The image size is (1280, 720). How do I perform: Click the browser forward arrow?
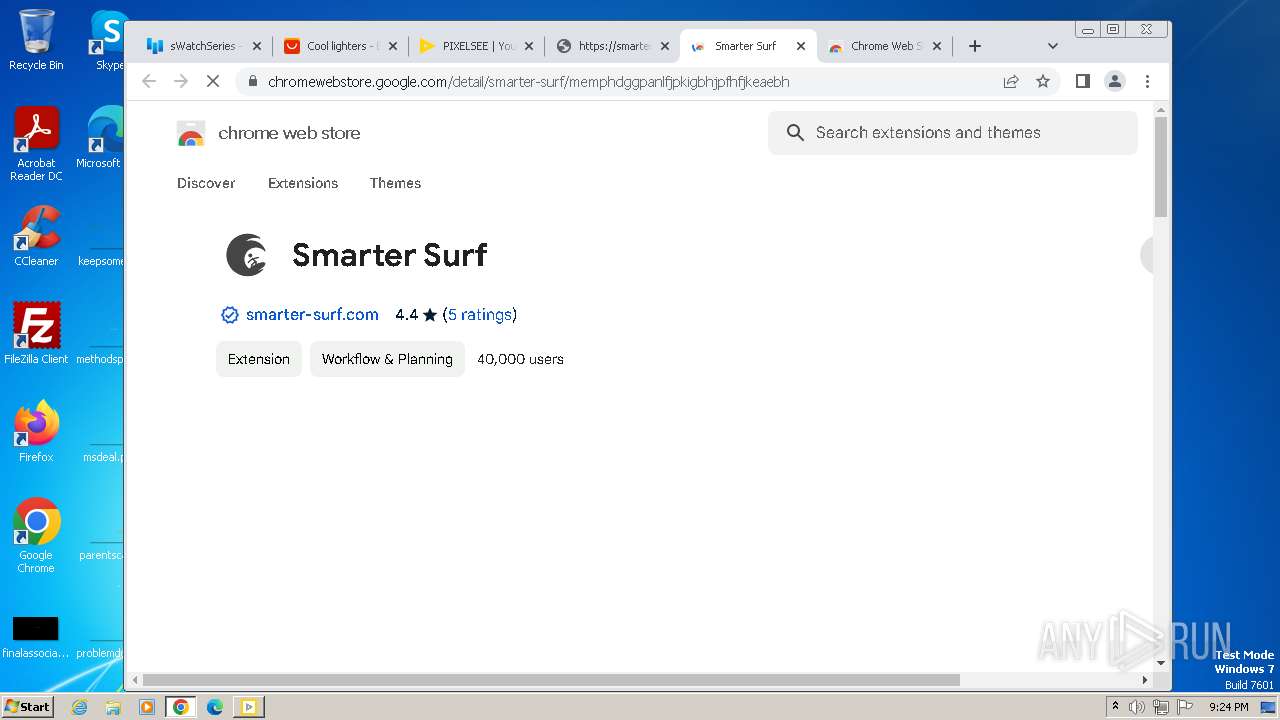181,81
